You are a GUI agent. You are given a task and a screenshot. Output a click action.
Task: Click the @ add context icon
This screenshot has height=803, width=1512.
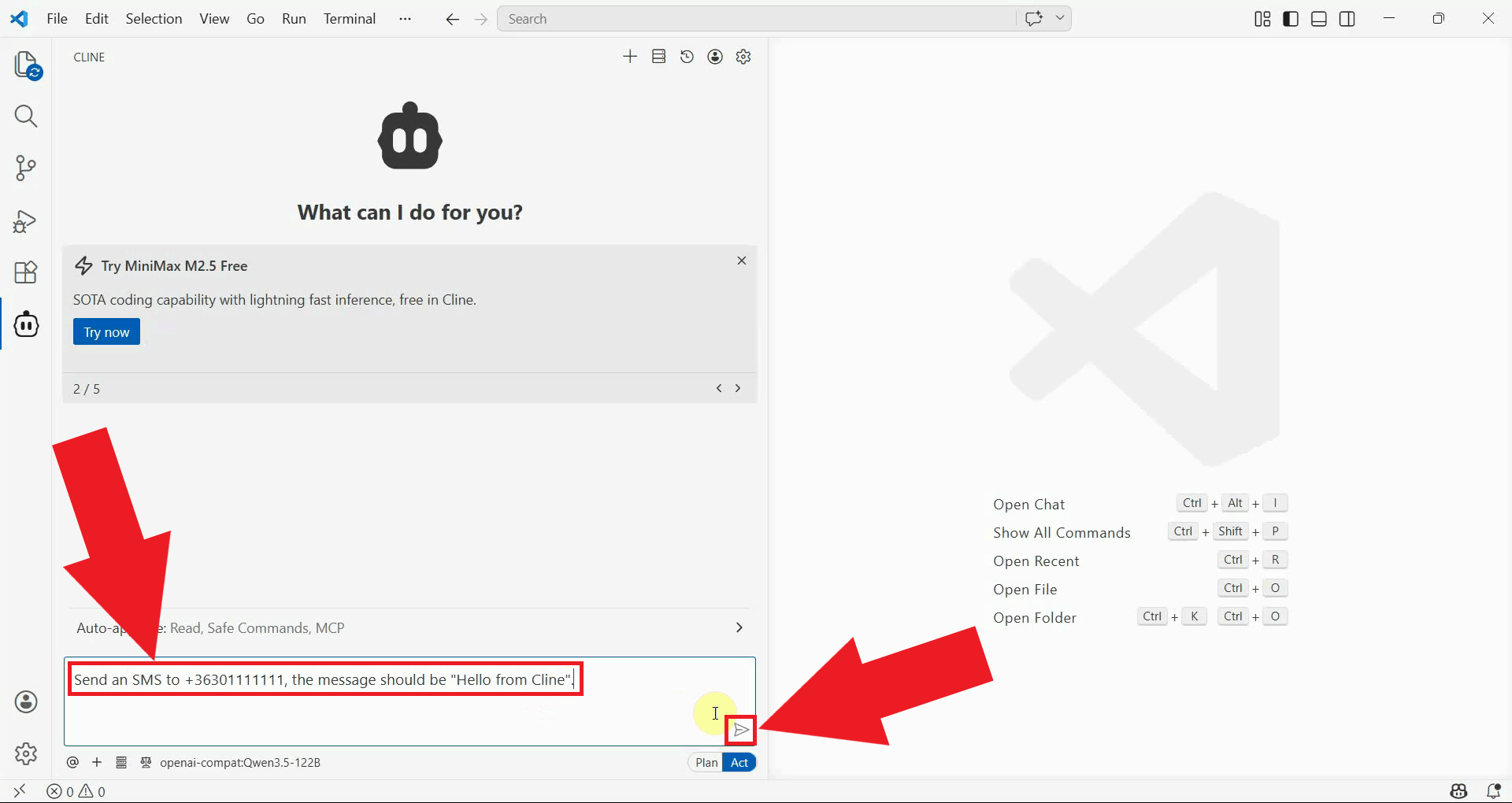(x=72, y=762)
